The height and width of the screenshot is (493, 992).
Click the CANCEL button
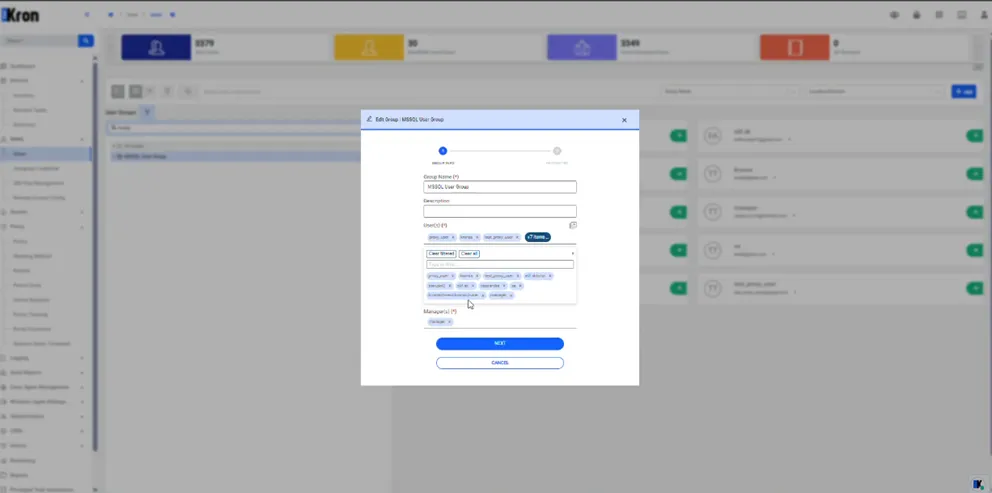pyautogui.click(x=500, y=363)
